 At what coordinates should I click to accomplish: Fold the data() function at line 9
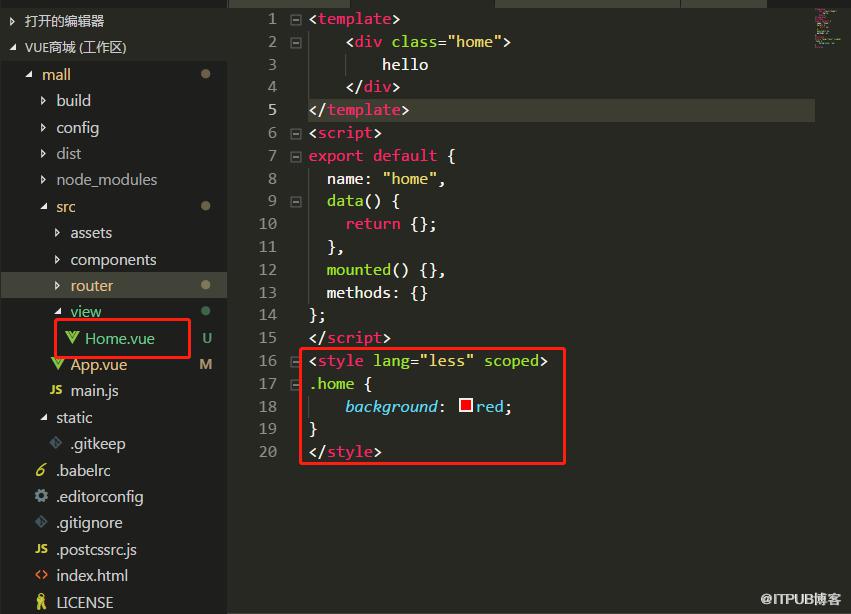click(296, 202)
